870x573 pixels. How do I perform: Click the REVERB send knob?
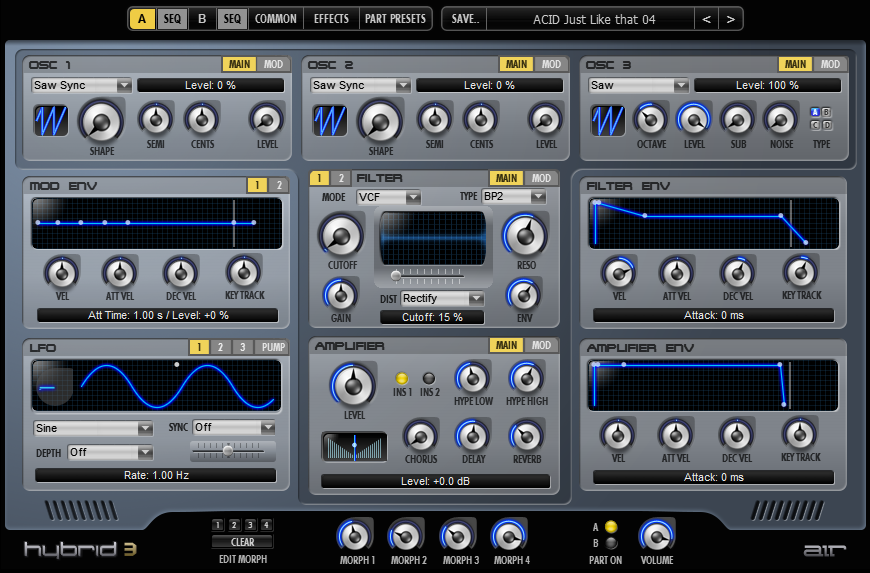(x=526, y=437)
